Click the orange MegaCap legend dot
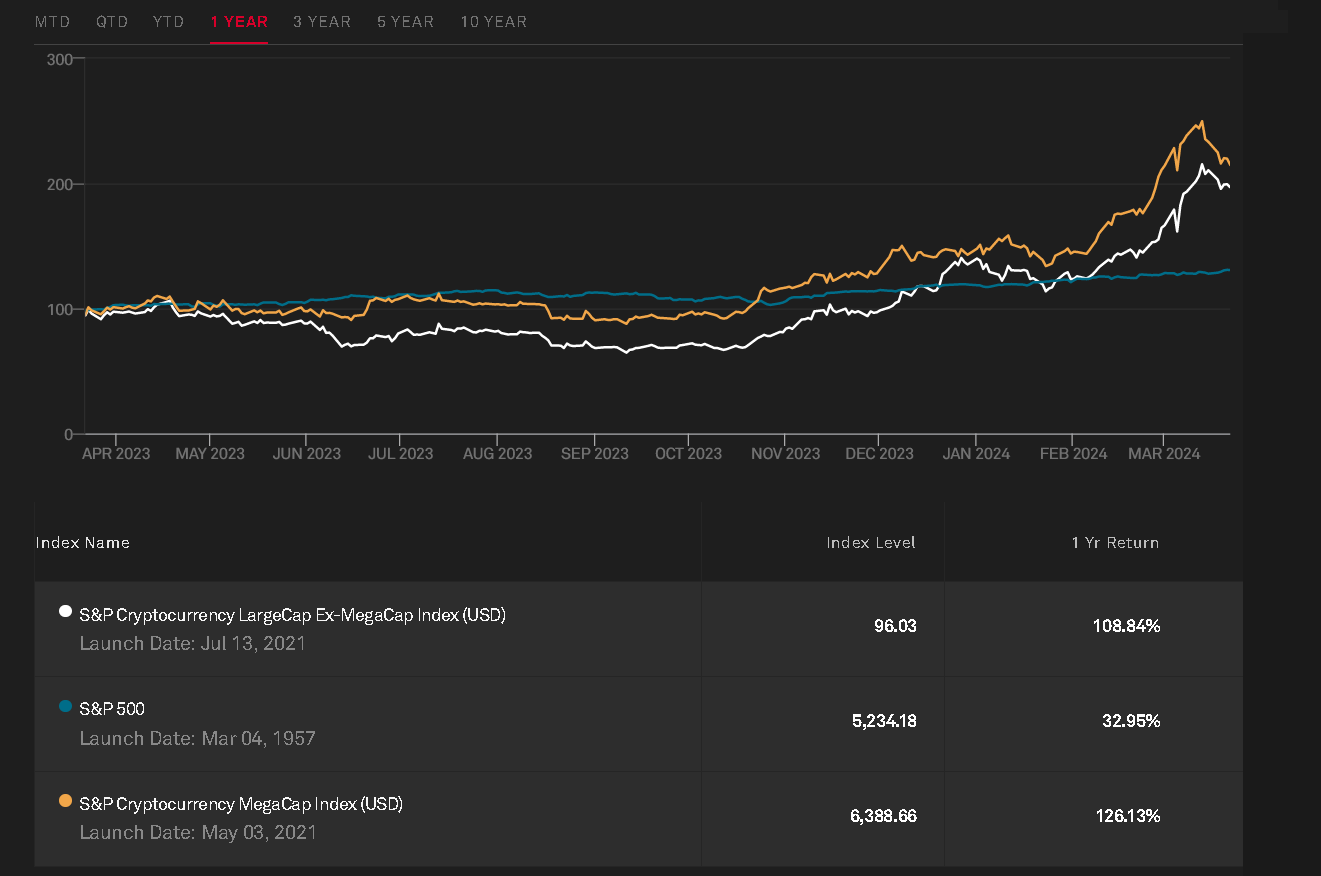 click(66, 800)
